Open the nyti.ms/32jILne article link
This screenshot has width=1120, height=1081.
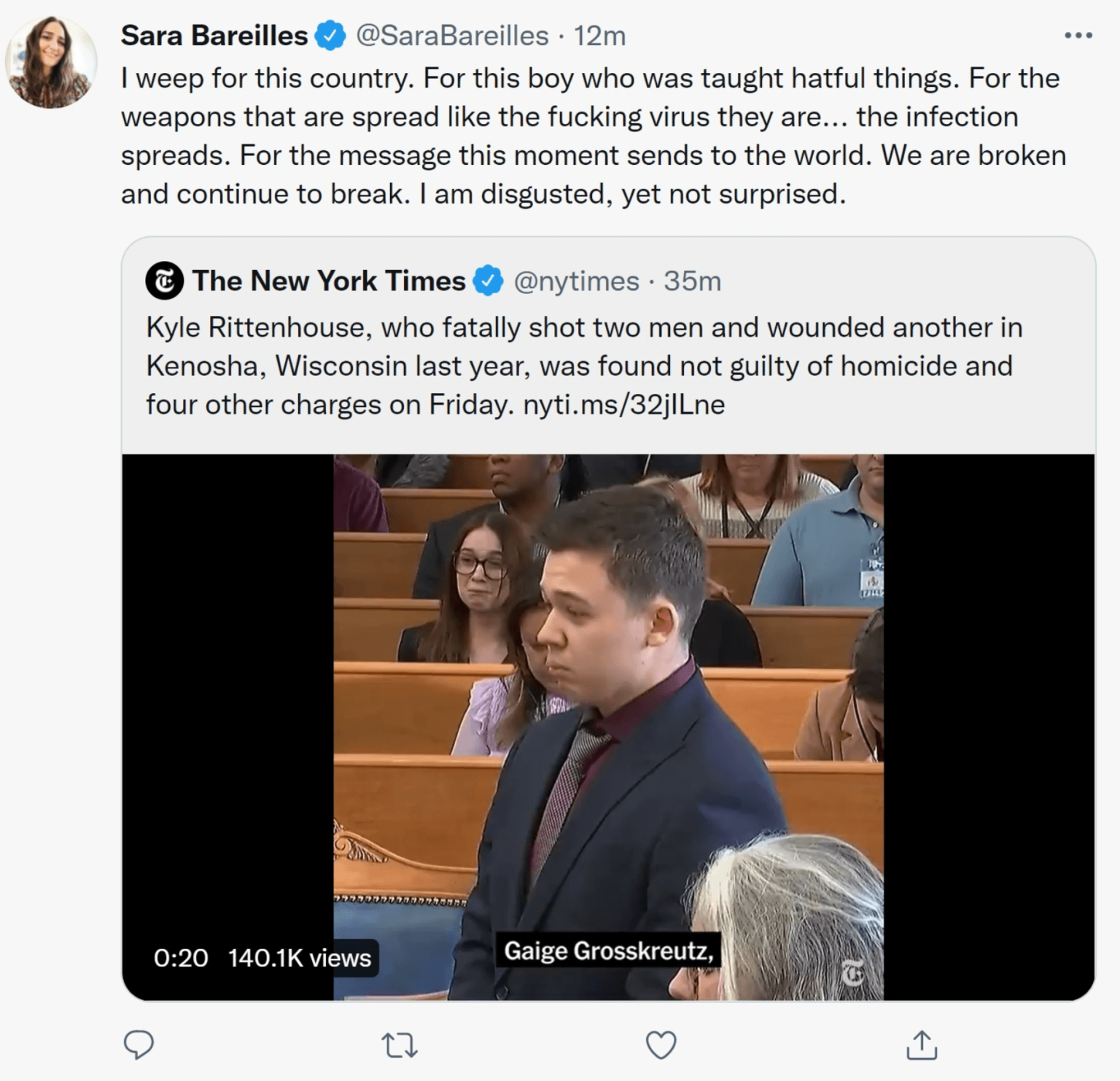coord(624,405)
